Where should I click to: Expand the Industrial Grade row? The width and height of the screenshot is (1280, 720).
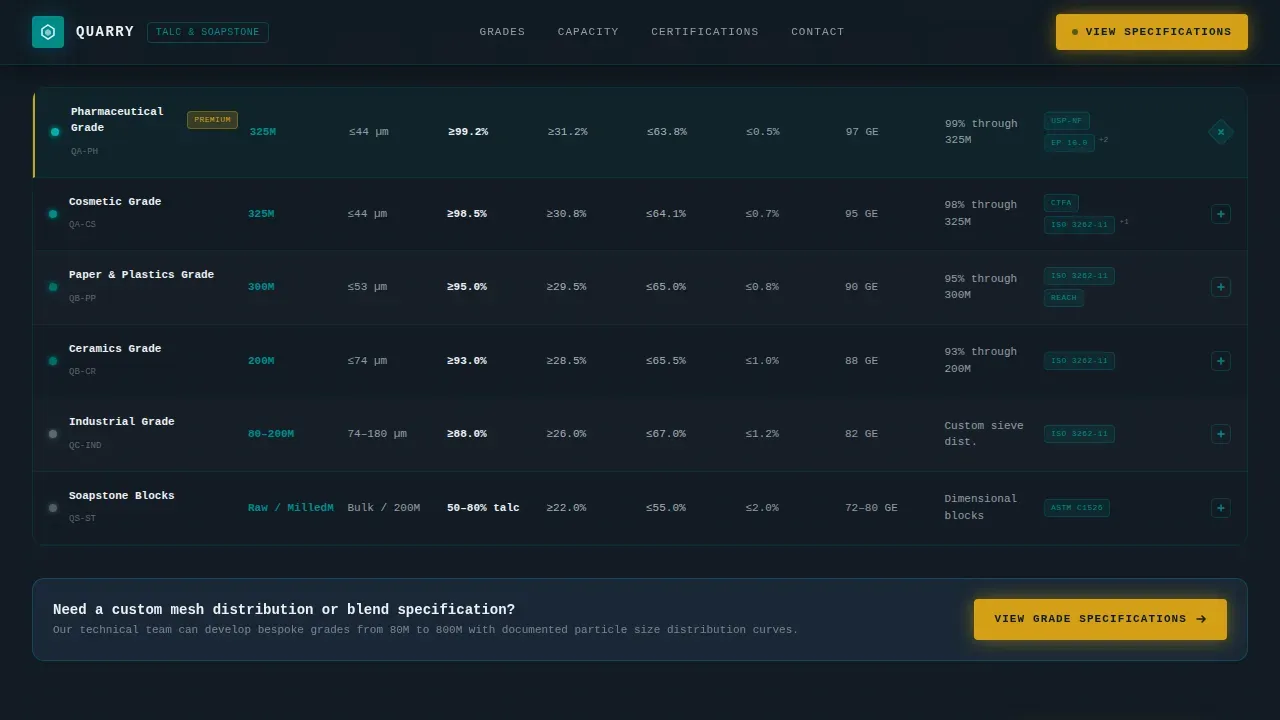pyautogui.click(x=1221, y=434)
